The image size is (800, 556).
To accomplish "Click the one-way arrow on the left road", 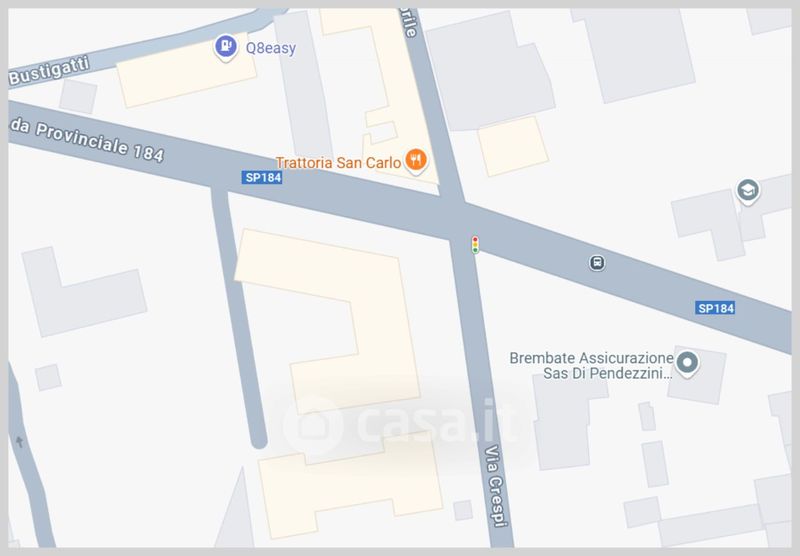I will pyautogui.click(x=19, y=442).
